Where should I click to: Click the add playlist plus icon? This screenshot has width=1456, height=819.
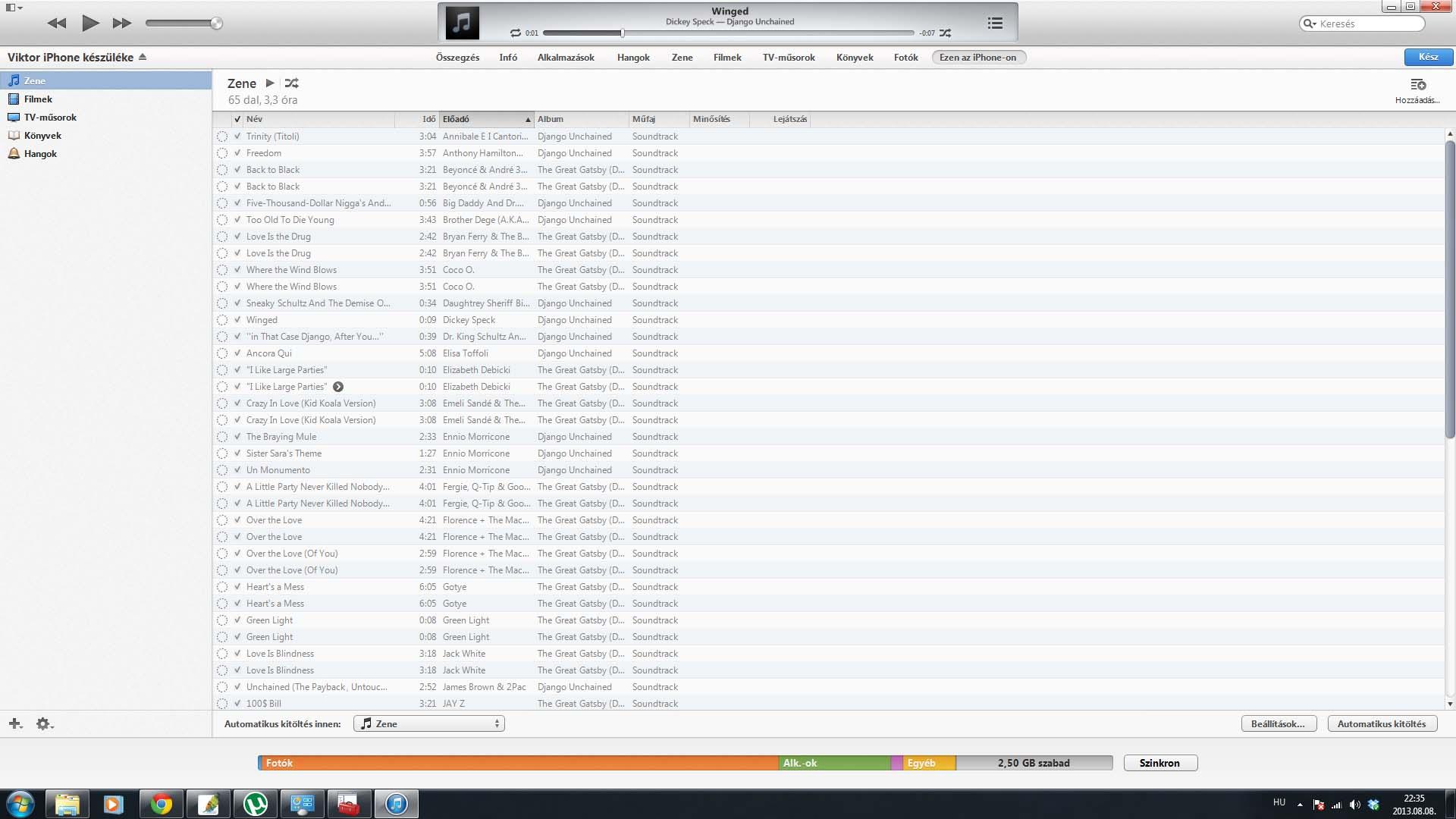tap(15, 723)
